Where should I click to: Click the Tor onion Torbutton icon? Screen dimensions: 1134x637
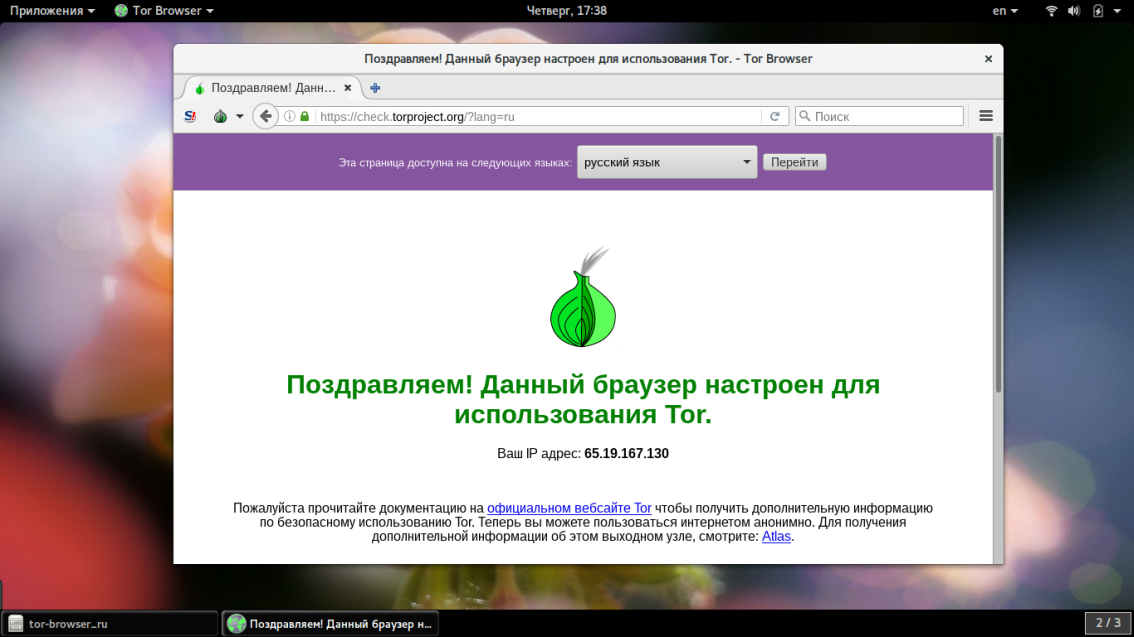(x=221, y=116)
